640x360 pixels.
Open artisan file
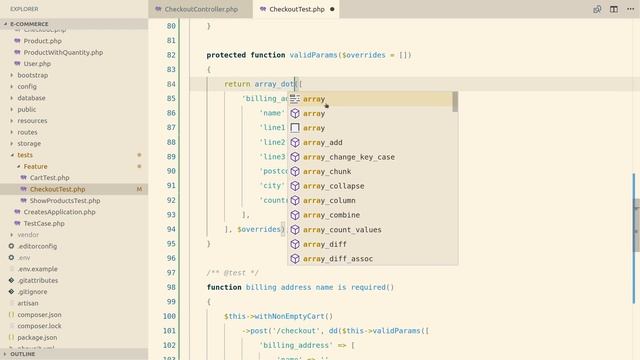coord(28,303)
